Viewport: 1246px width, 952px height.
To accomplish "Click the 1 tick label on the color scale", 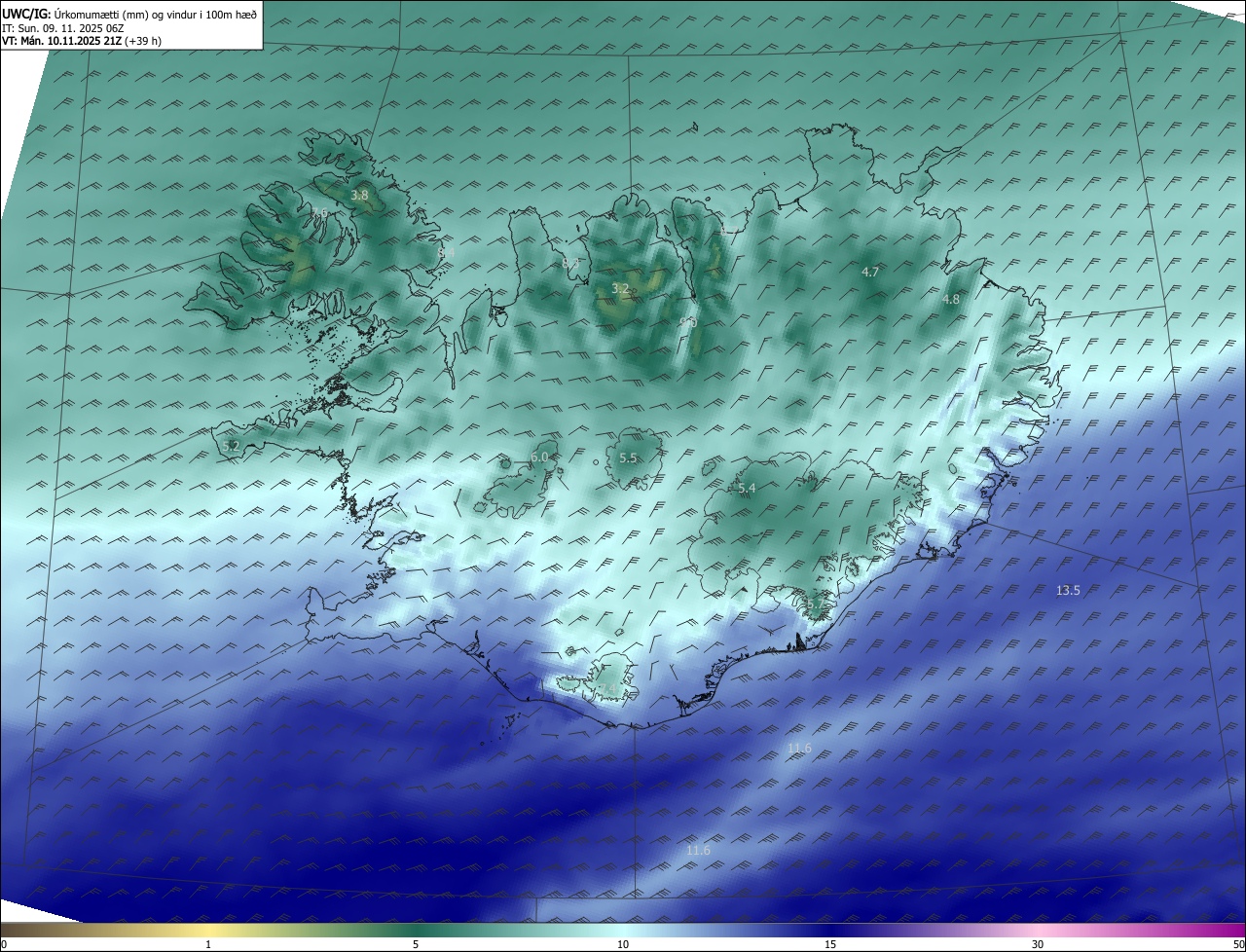I will point(208,944).
